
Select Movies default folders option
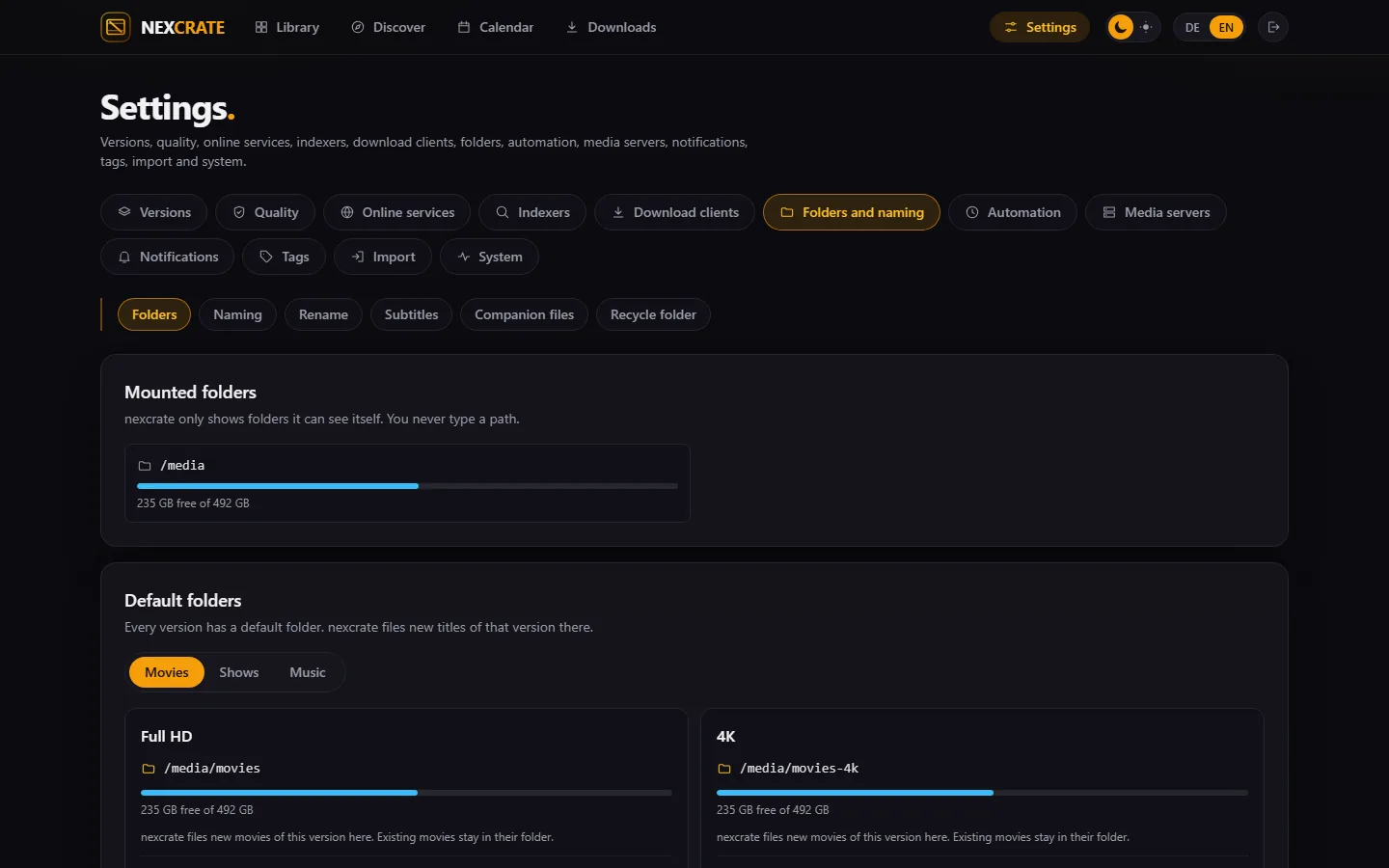(x=167, y=672)
